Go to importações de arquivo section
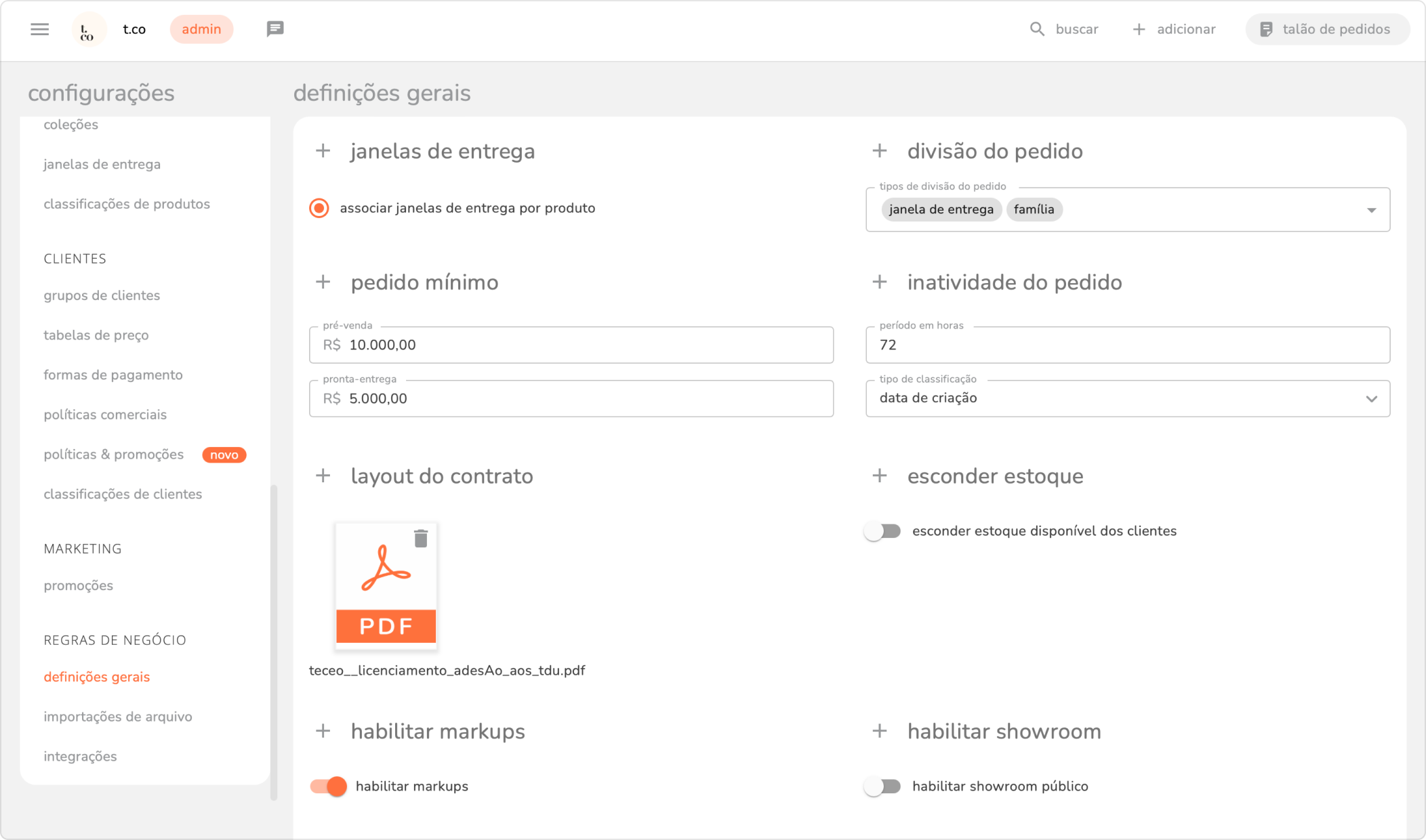The height and width of the screenshot is (840, 1426). [118, 717]
